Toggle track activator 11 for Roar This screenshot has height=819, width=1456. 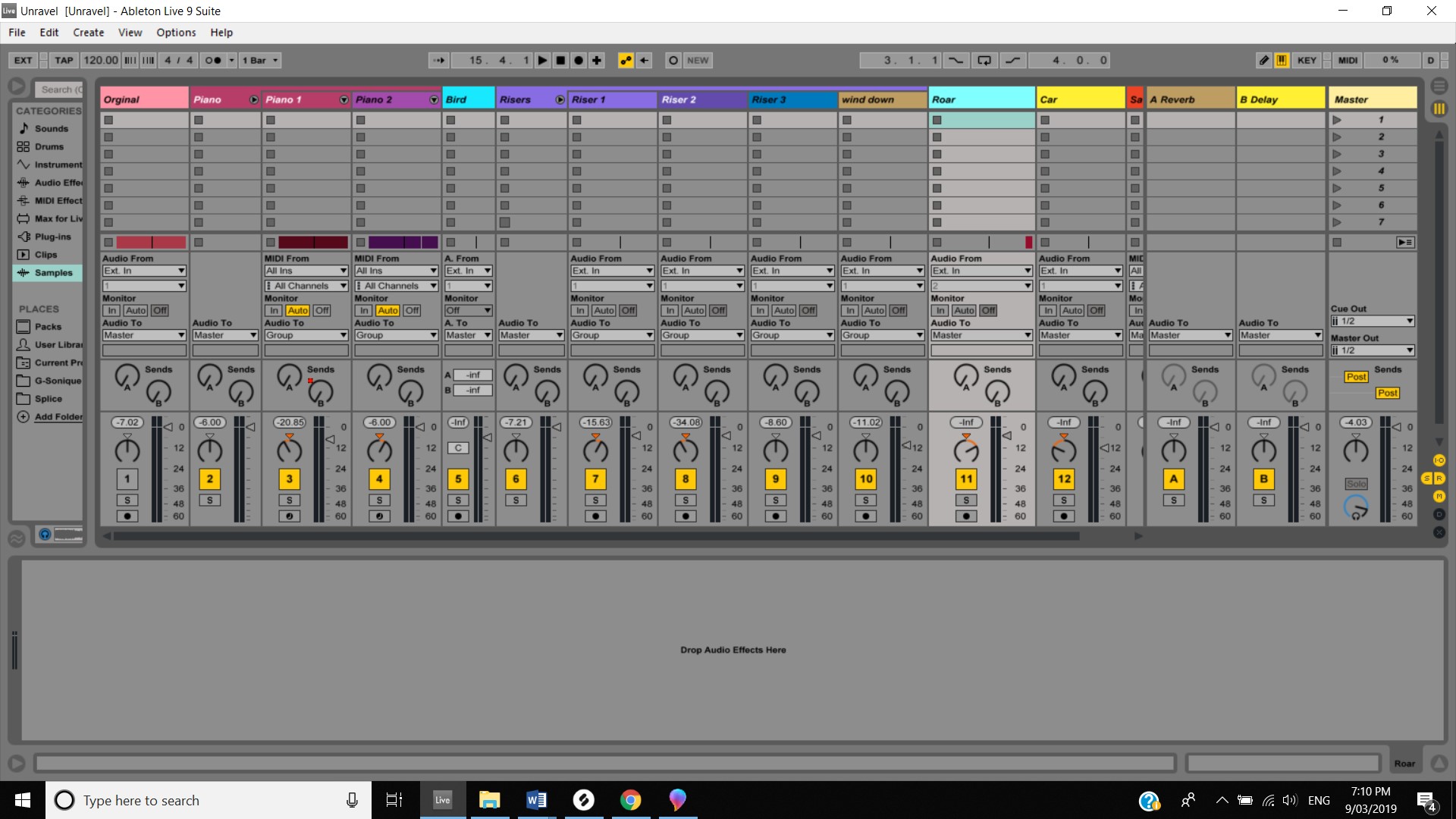tap(966, 479)
